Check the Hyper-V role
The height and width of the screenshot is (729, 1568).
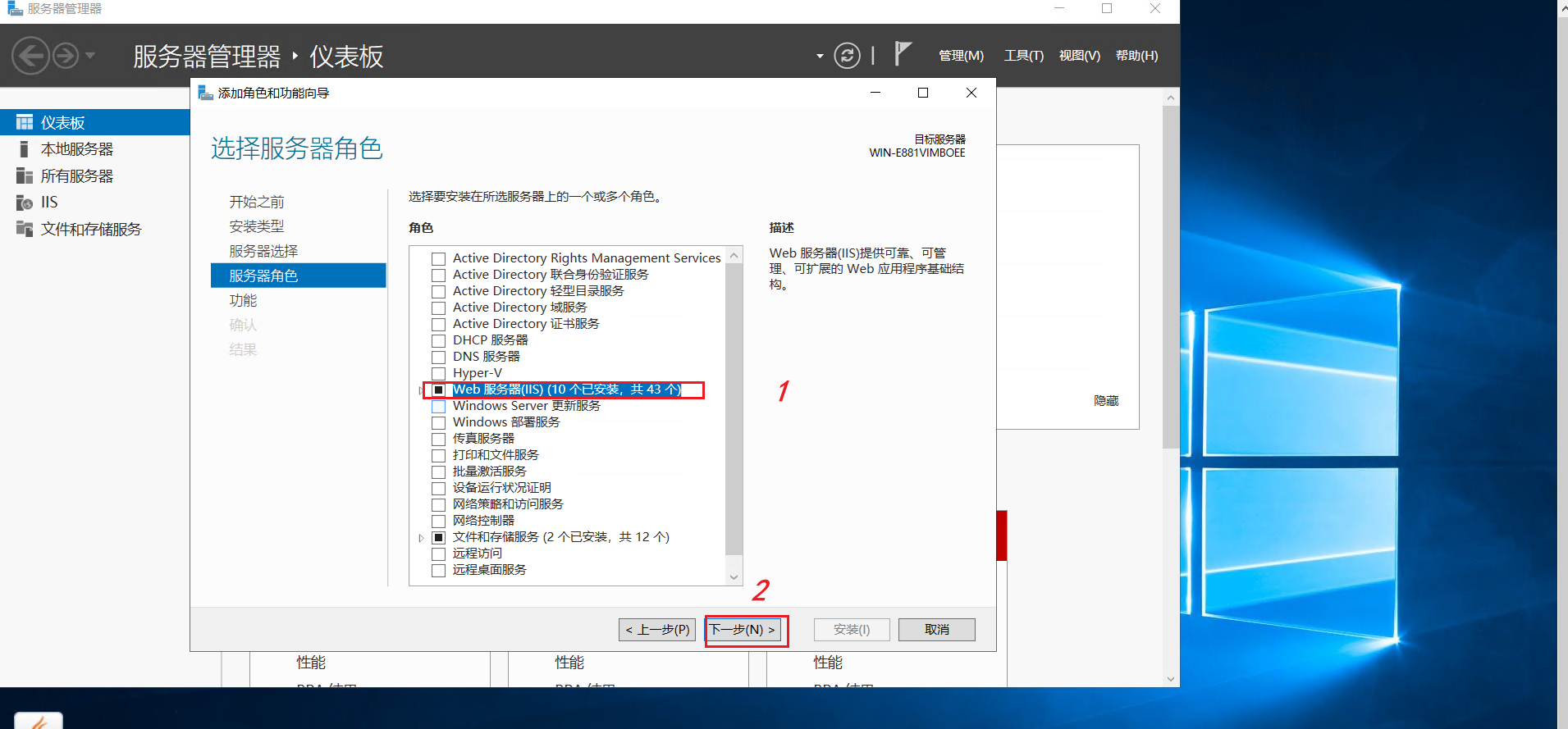pos(439,373)
